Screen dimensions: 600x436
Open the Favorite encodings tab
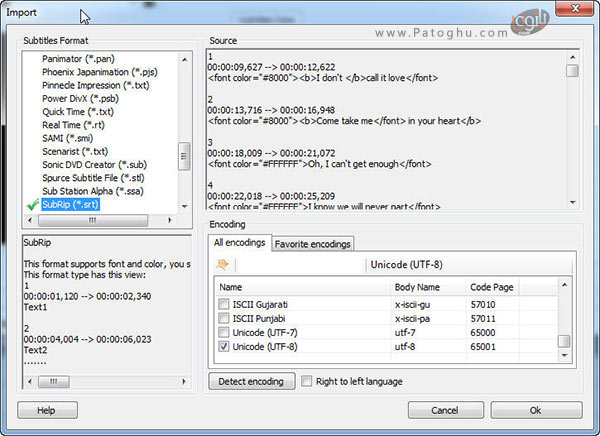pyautogui.click(x=312, y=244)
